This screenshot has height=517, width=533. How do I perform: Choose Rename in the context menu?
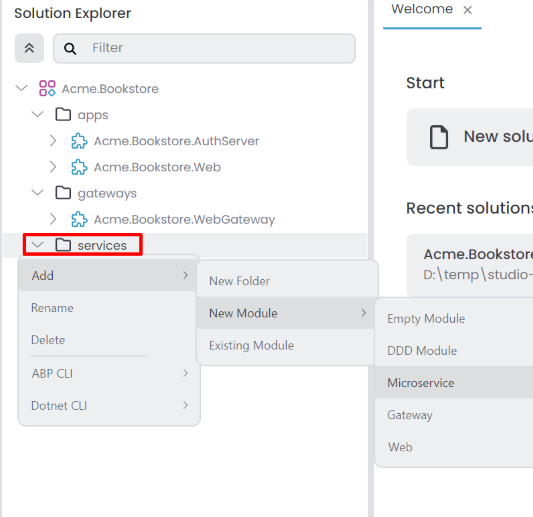[108, 308]
